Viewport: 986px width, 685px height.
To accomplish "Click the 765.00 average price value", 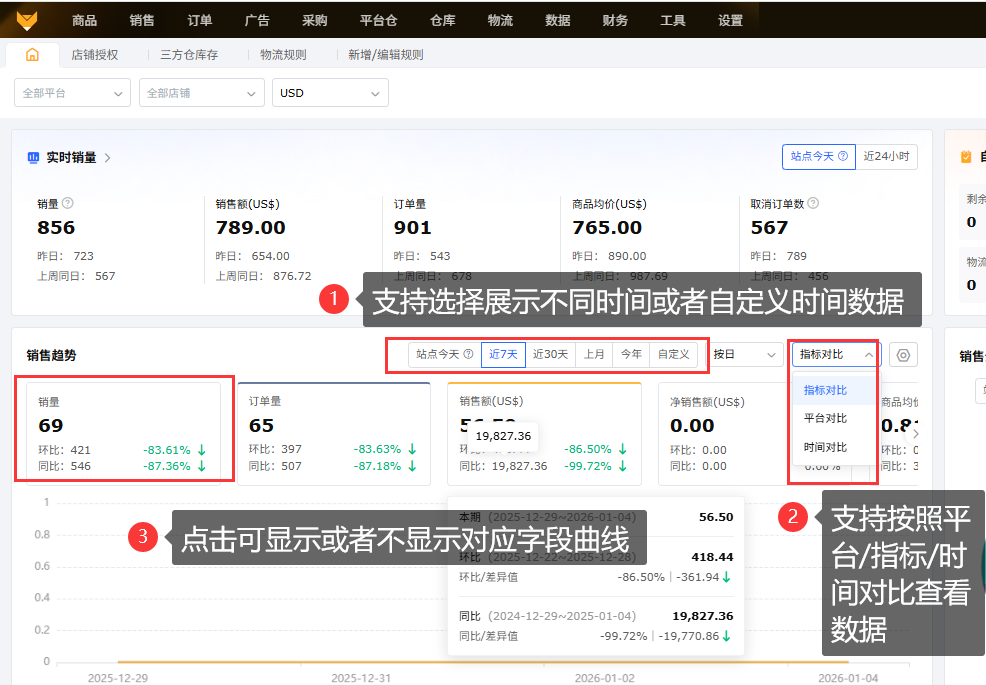I will 607,228.
